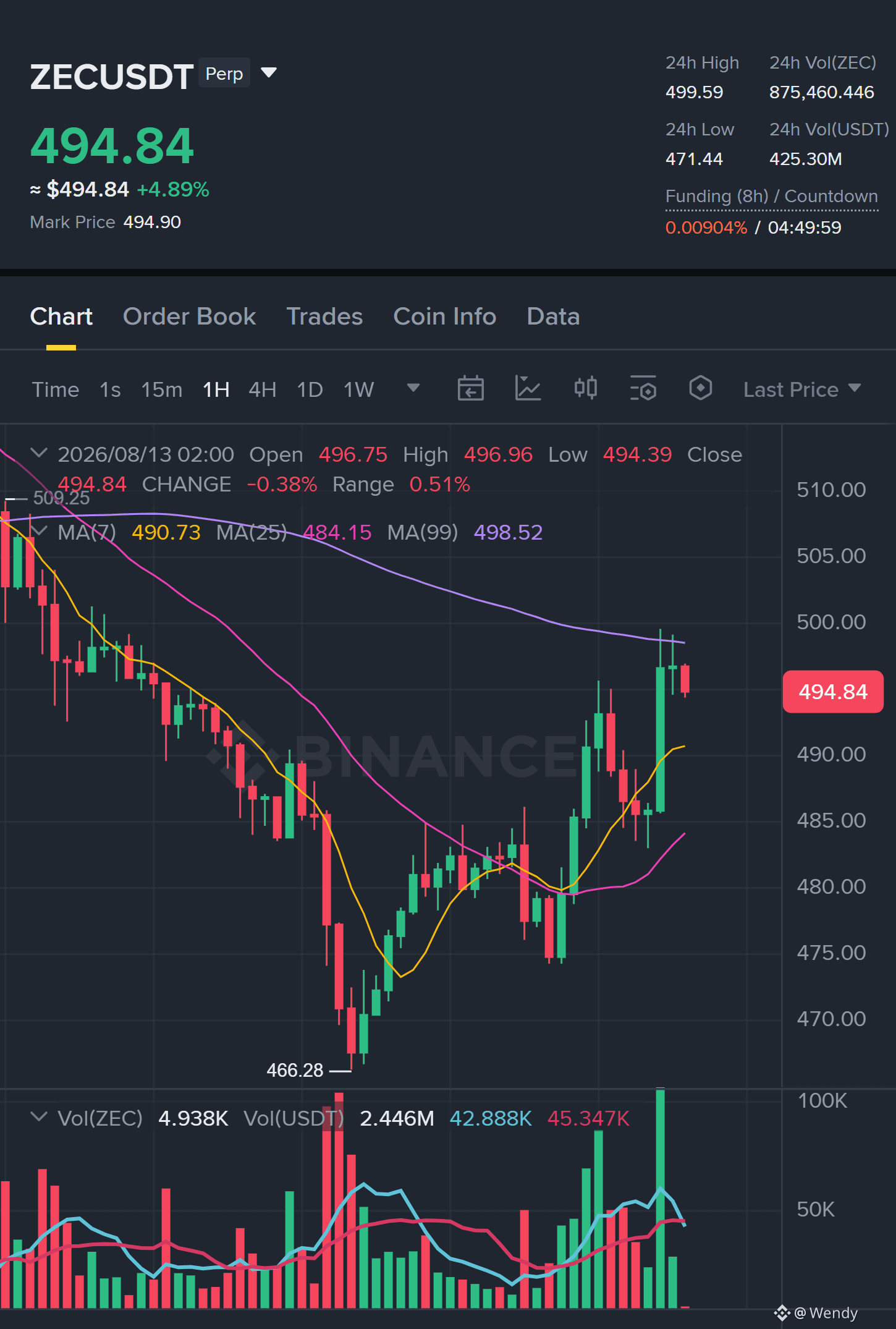The image size is (896, 1329).
Task: Collapse the candle OHLC info row
Action: point(39,454)
